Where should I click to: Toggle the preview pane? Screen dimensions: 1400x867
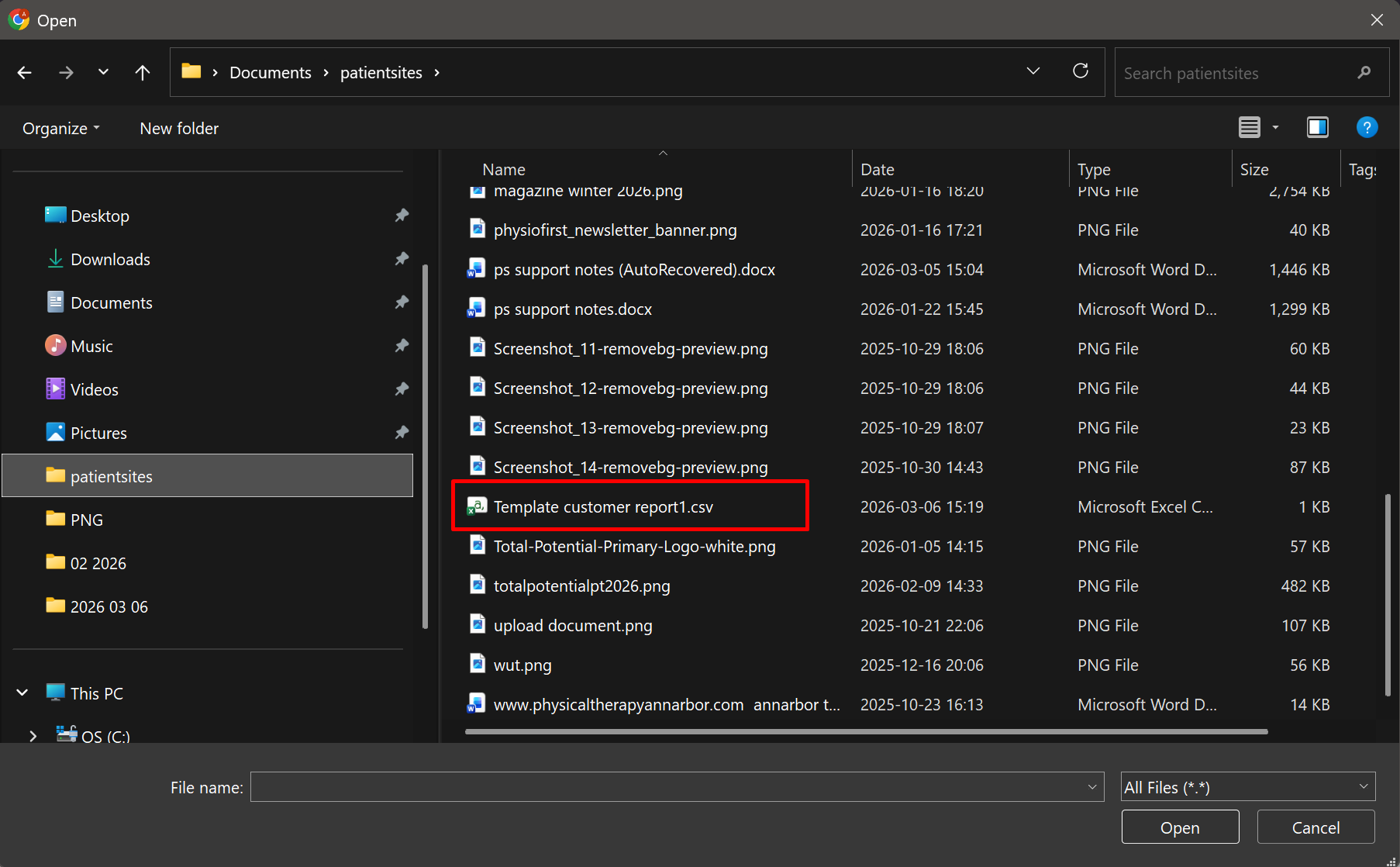tap(1318, 127)
